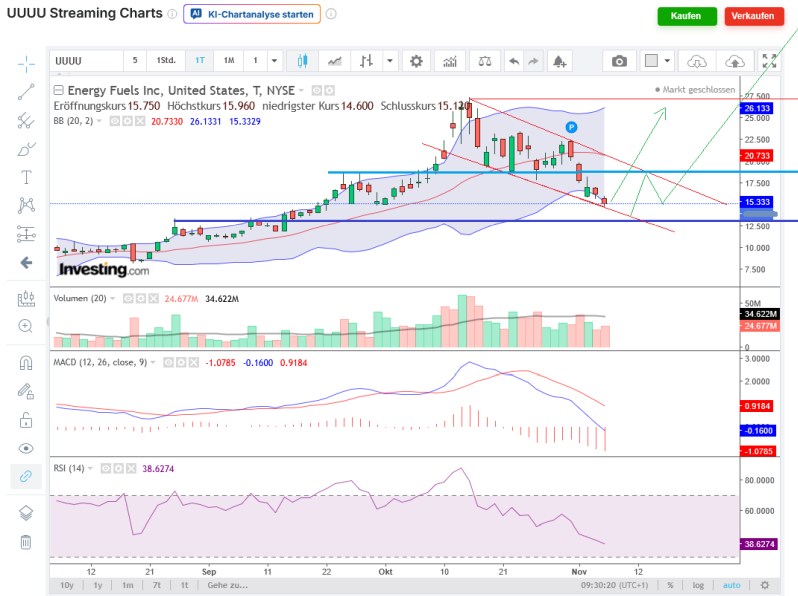The width and height of the screenshot is (798, 596).
Task: Select the Text annotation tool
Action: pos(26,177)
